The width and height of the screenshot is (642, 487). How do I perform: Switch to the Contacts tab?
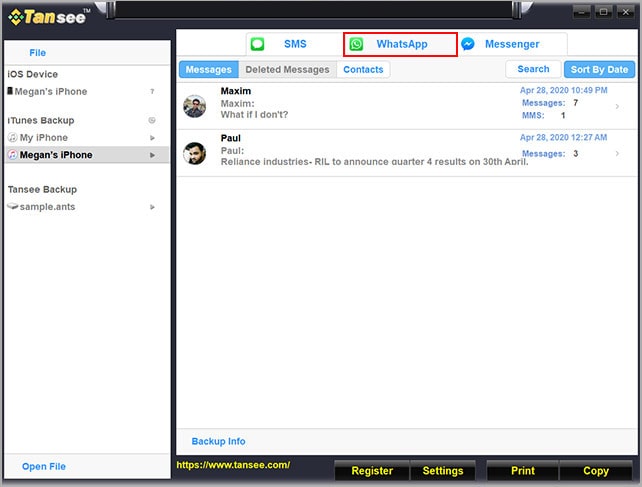[x=363, y=70]
